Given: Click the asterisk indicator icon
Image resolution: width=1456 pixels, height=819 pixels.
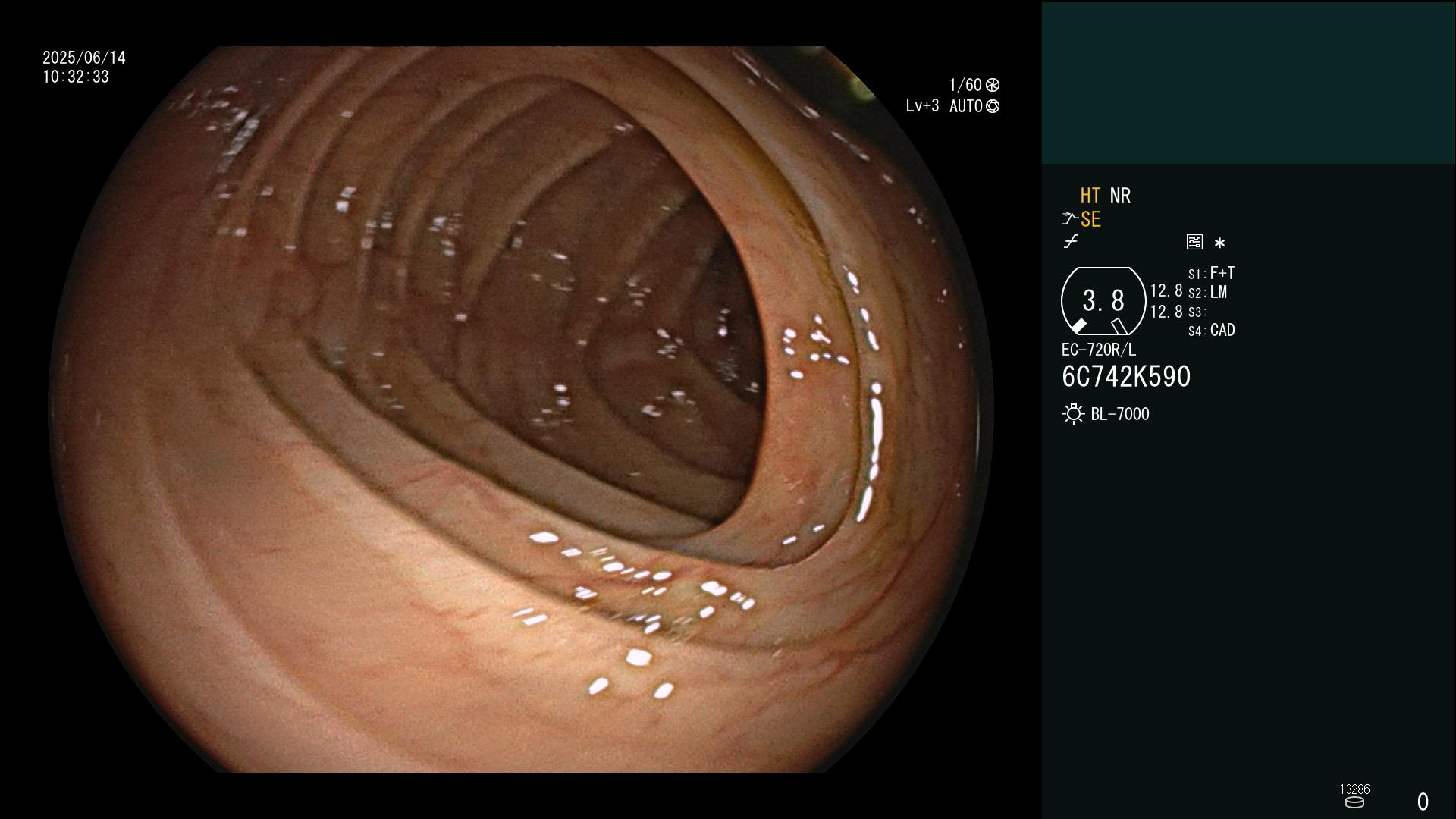Looking at the screenshot, I should (1219, 243).
